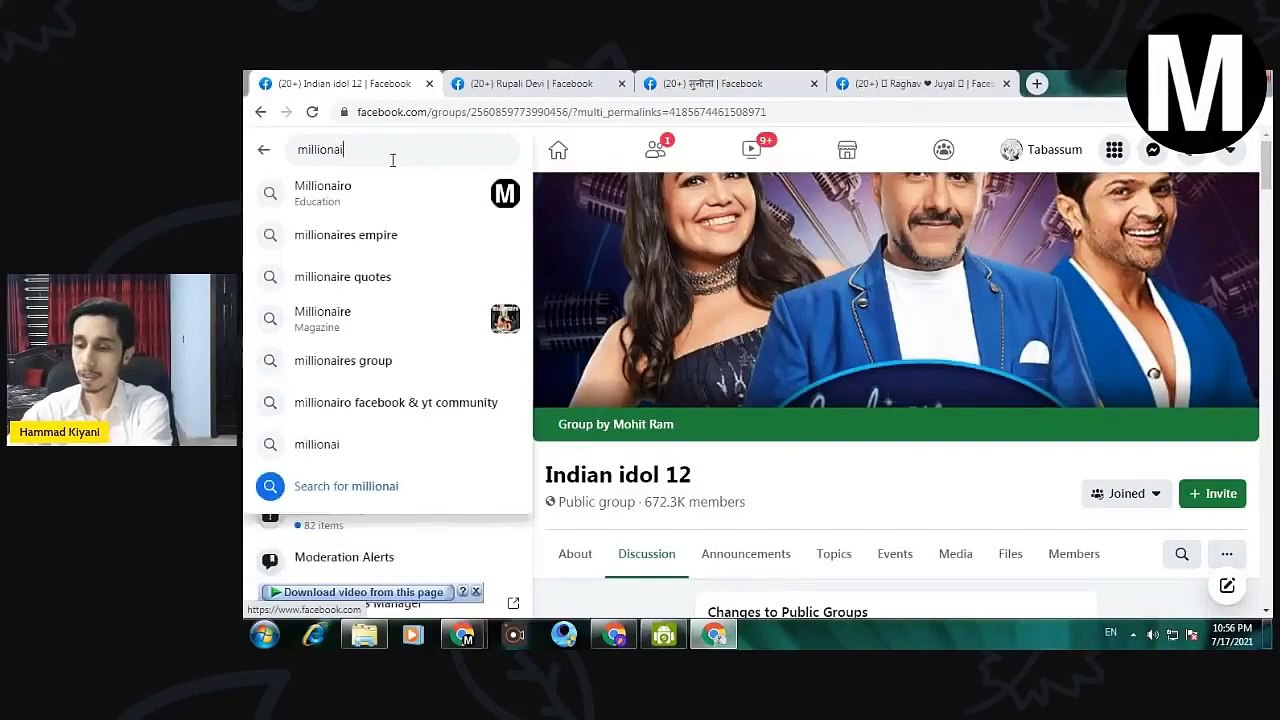Click the Indian idol 12 cover photo

(896, 290)
